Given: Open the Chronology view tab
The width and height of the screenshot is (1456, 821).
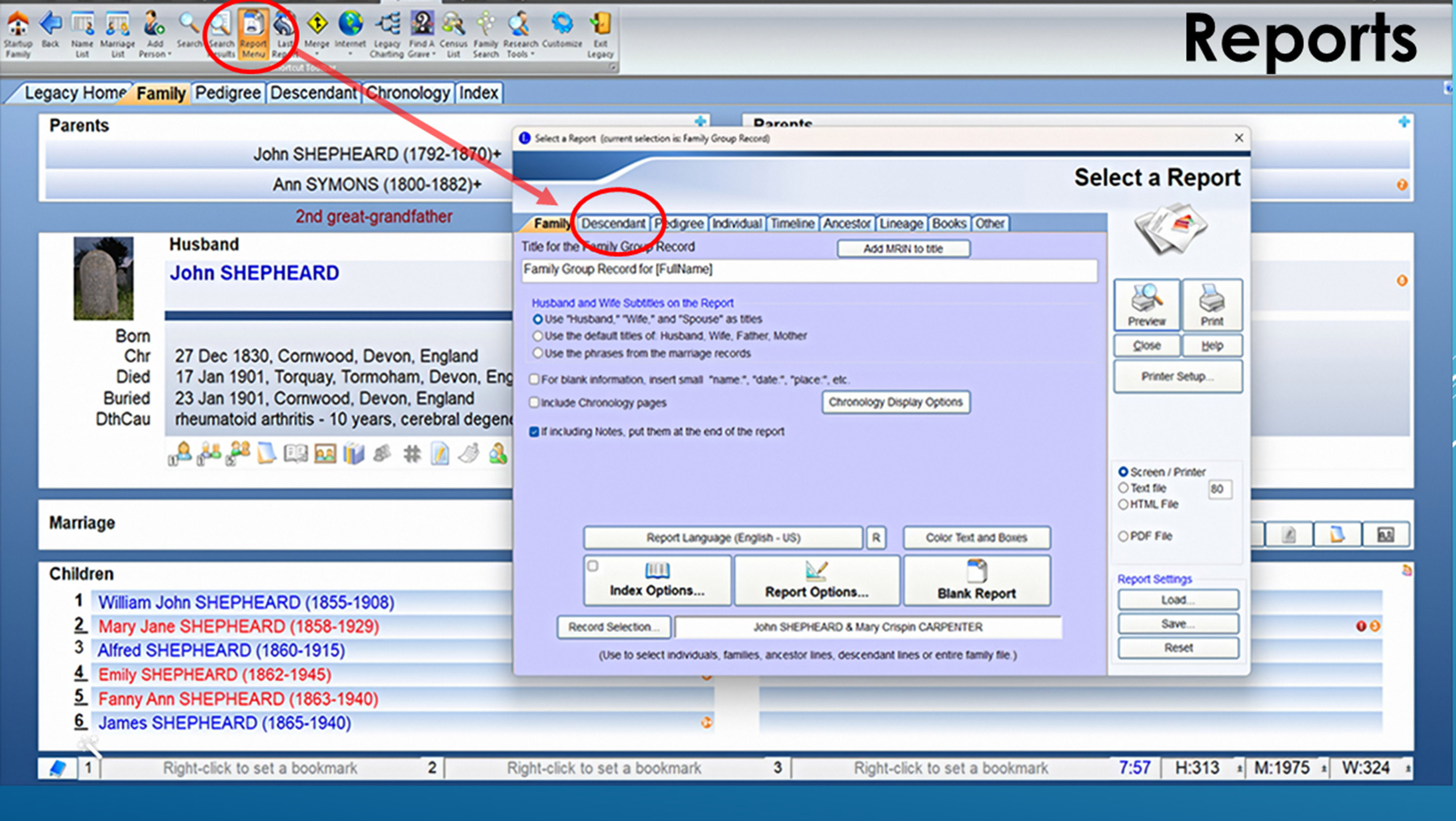Looking at the screenshot, I should click(x=408, y=93).
